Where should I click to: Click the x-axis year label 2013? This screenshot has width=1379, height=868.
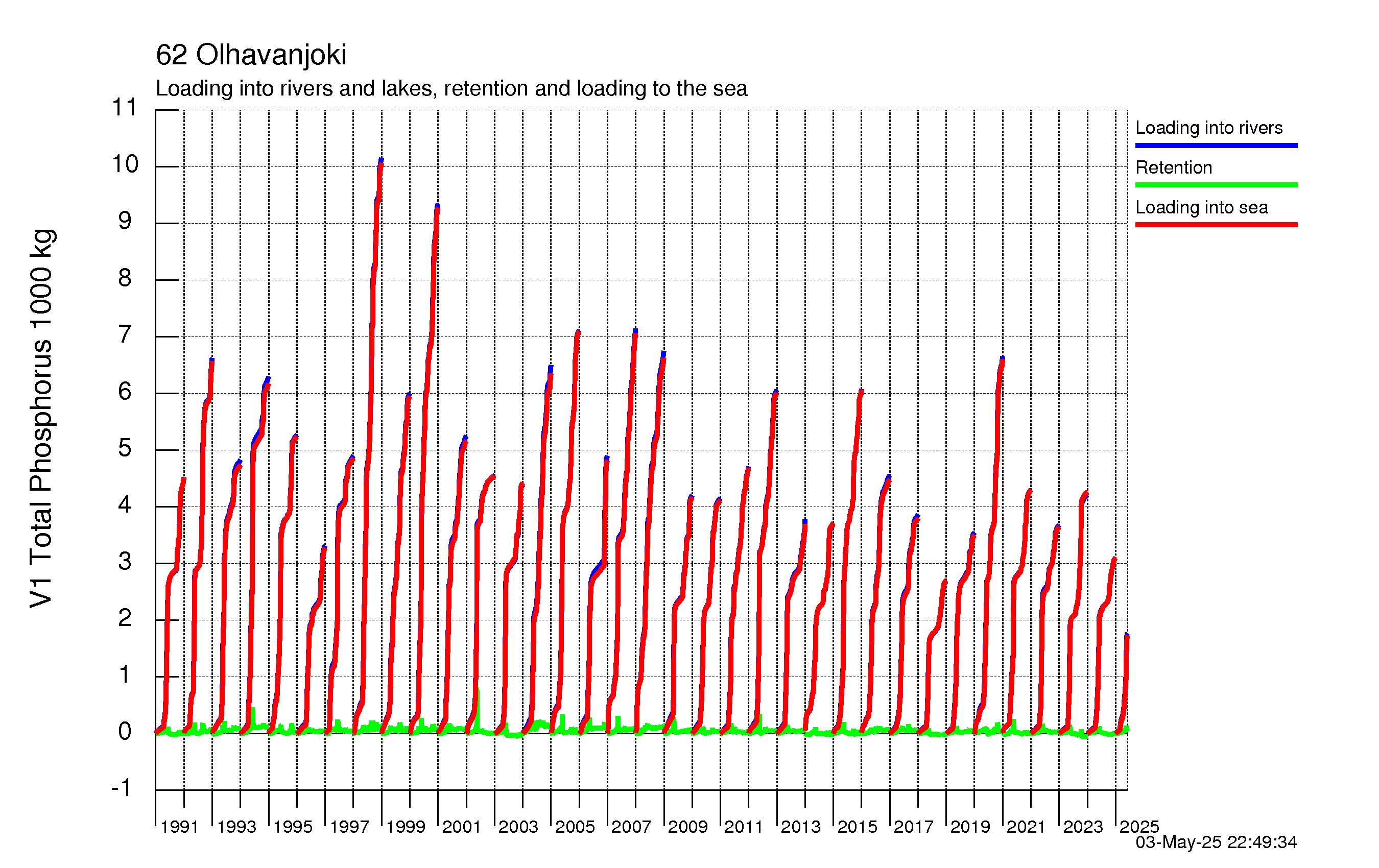tap(801, 827)
